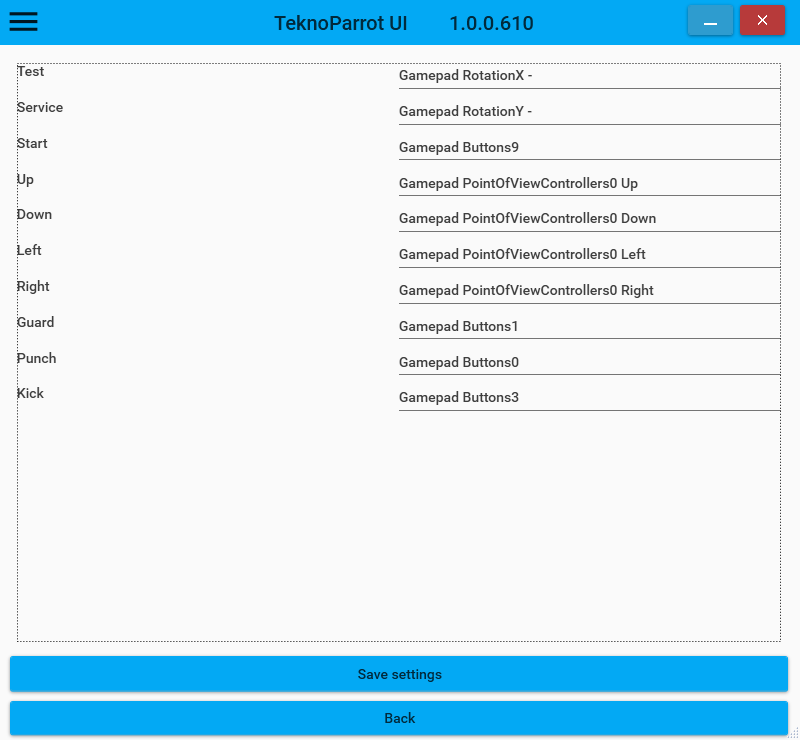
Task: Click the Down label
Action: pyautogui.click(x=34, y=214)
